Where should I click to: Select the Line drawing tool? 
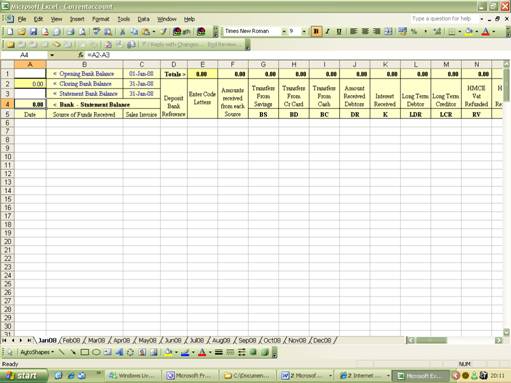tap(62, 352)
